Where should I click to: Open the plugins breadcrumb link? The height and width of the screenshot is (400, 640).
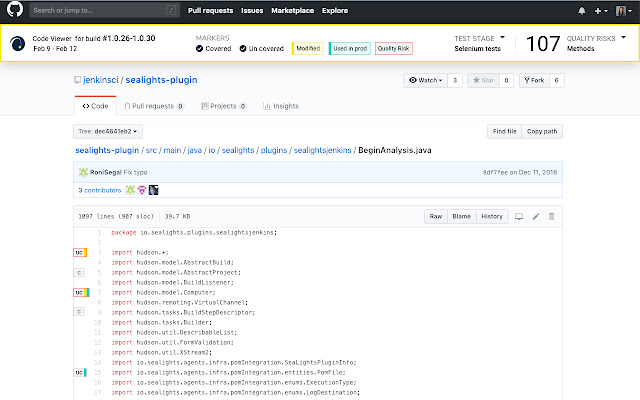(x=274, y=150)
